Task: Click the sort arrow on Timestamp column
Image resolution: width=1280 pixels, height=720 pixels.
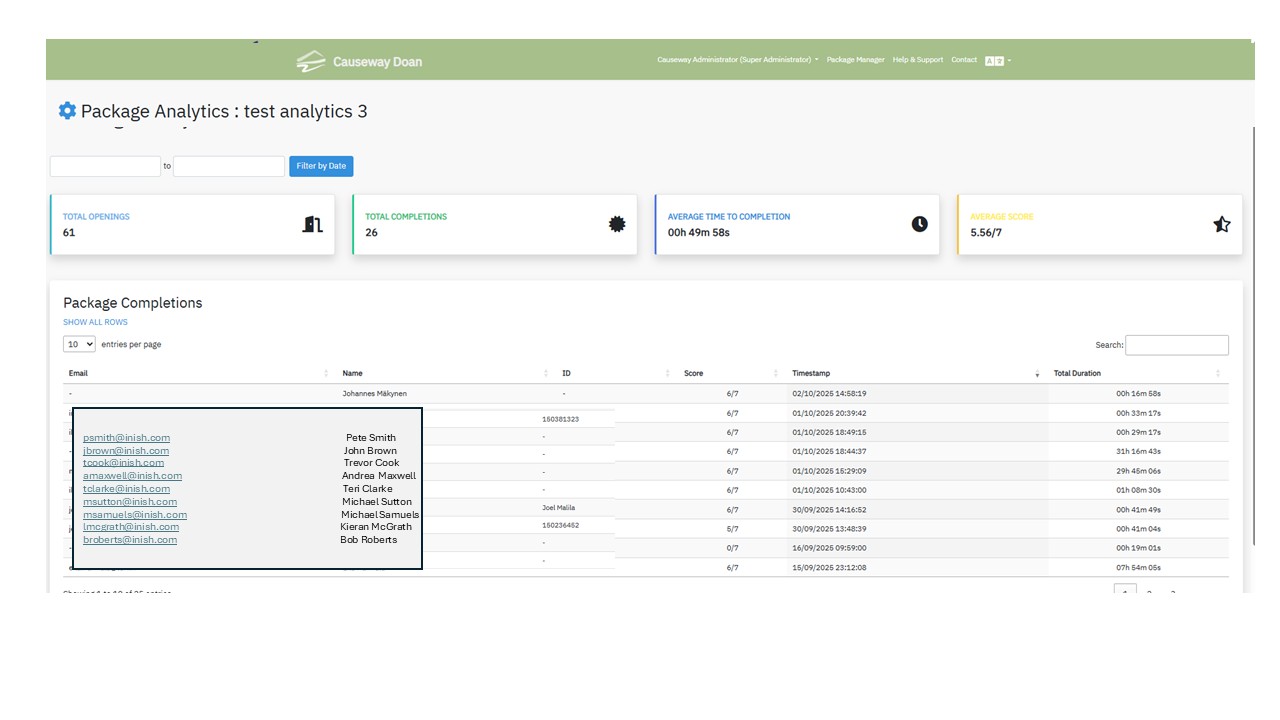Action: [1036, 373]
